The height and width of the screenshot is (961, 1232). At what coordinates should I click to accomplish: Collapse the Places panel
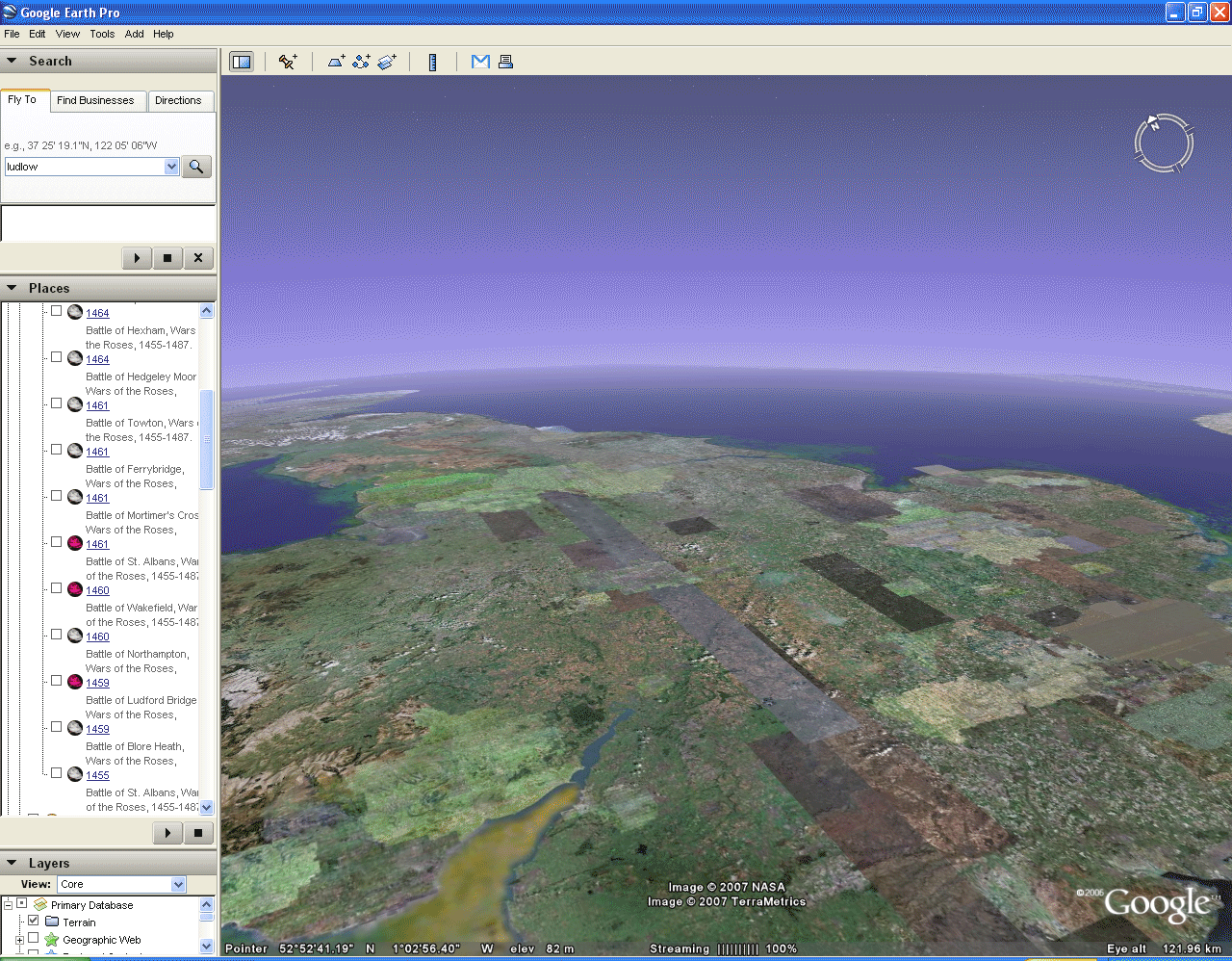[x=13, y=288]
